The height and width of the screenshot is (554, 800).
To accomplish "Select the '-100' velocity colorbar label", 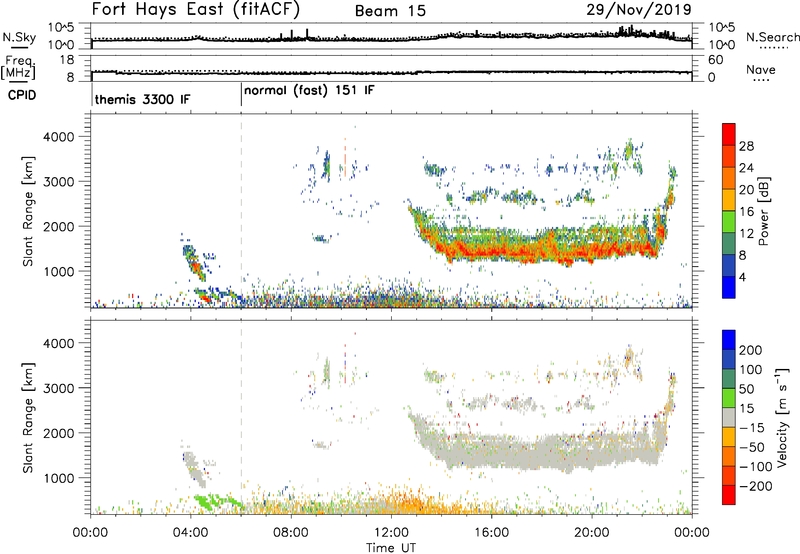I will tap(756, 467).
